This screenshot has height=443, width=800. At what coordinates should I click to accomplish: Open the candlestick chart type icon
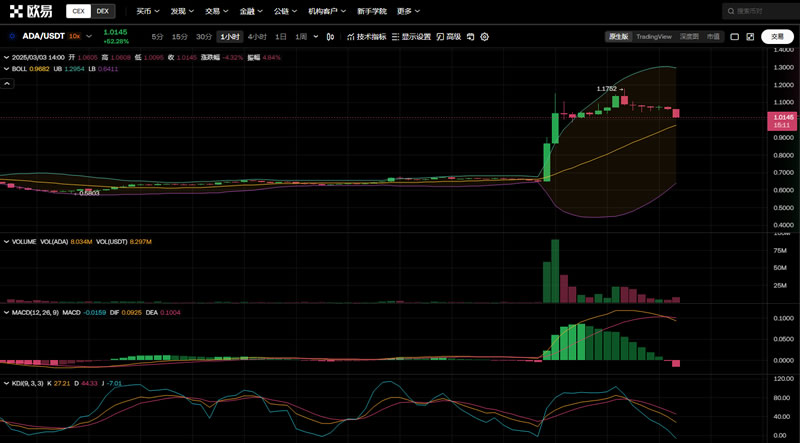click(x=331, y=37)
